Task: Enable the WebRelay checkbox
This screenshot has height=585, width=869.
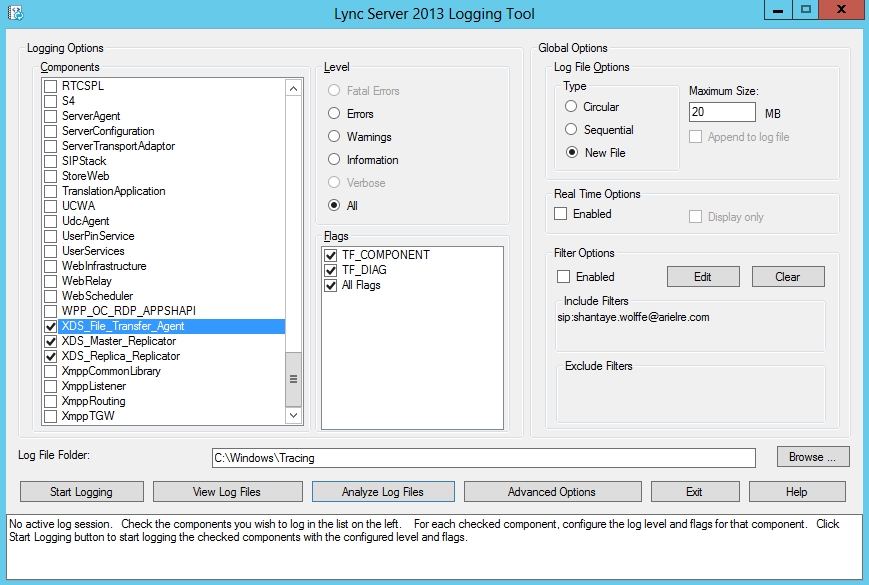Action: pyautogui.click(x=50, y=281)
